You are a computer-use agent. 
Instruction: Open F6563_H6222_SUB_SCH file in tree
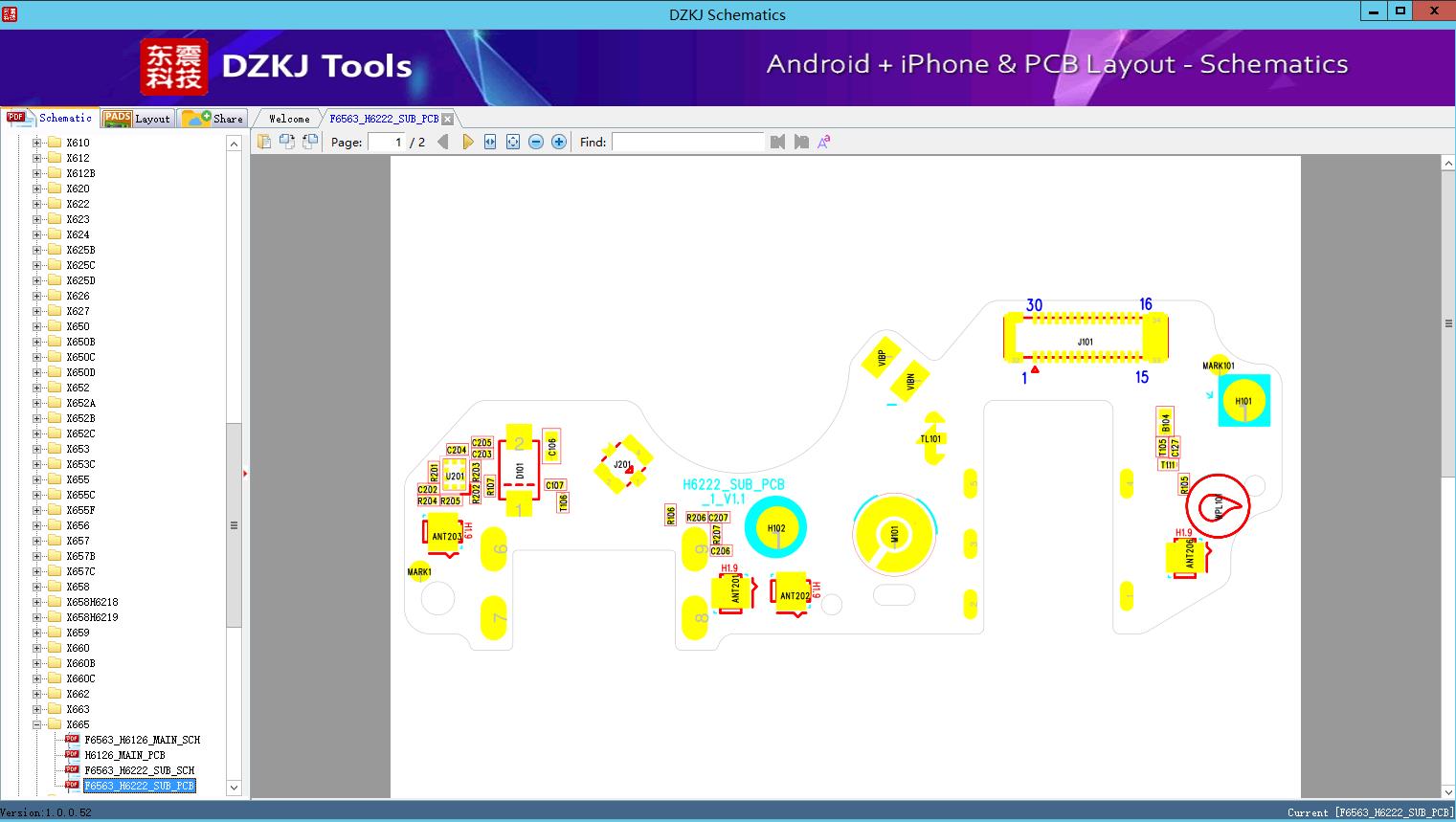tap(140, 770)
